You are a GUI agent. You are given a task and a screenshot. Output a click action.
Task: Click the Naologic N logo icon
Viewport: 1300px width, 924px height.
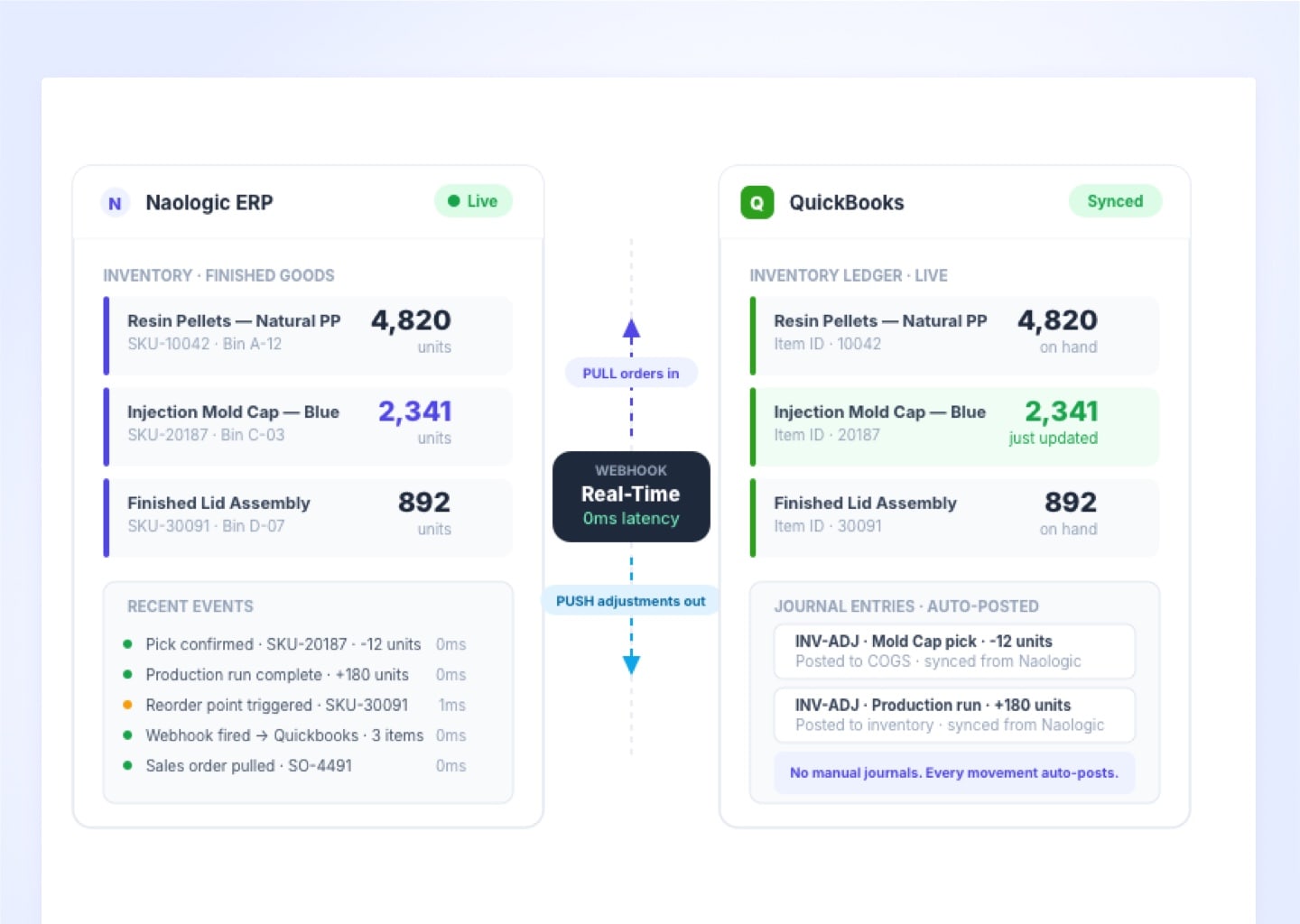tap(115, 203)
